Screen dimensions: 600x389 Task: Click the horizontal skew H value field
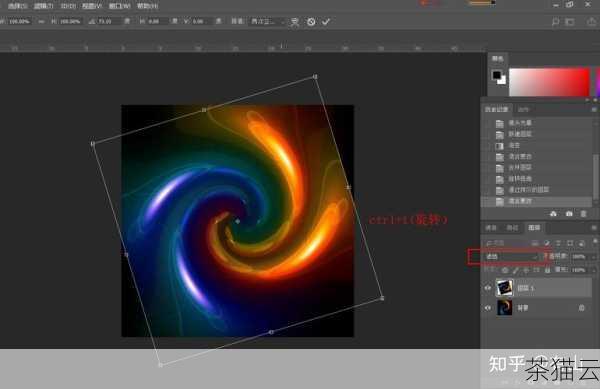click(x=158, y=21)
